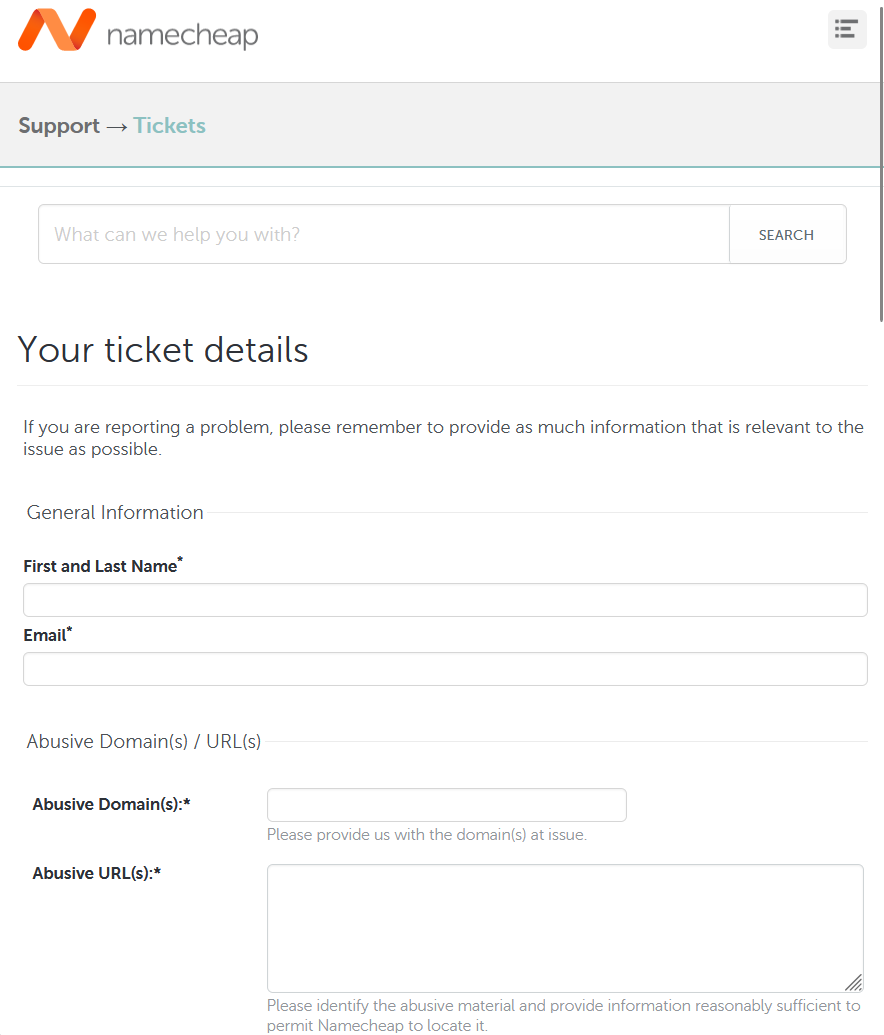Grab the Abusive URL(s) textarea resize handle
Viewport: 884px width, 1035px height.
[853, 982]
